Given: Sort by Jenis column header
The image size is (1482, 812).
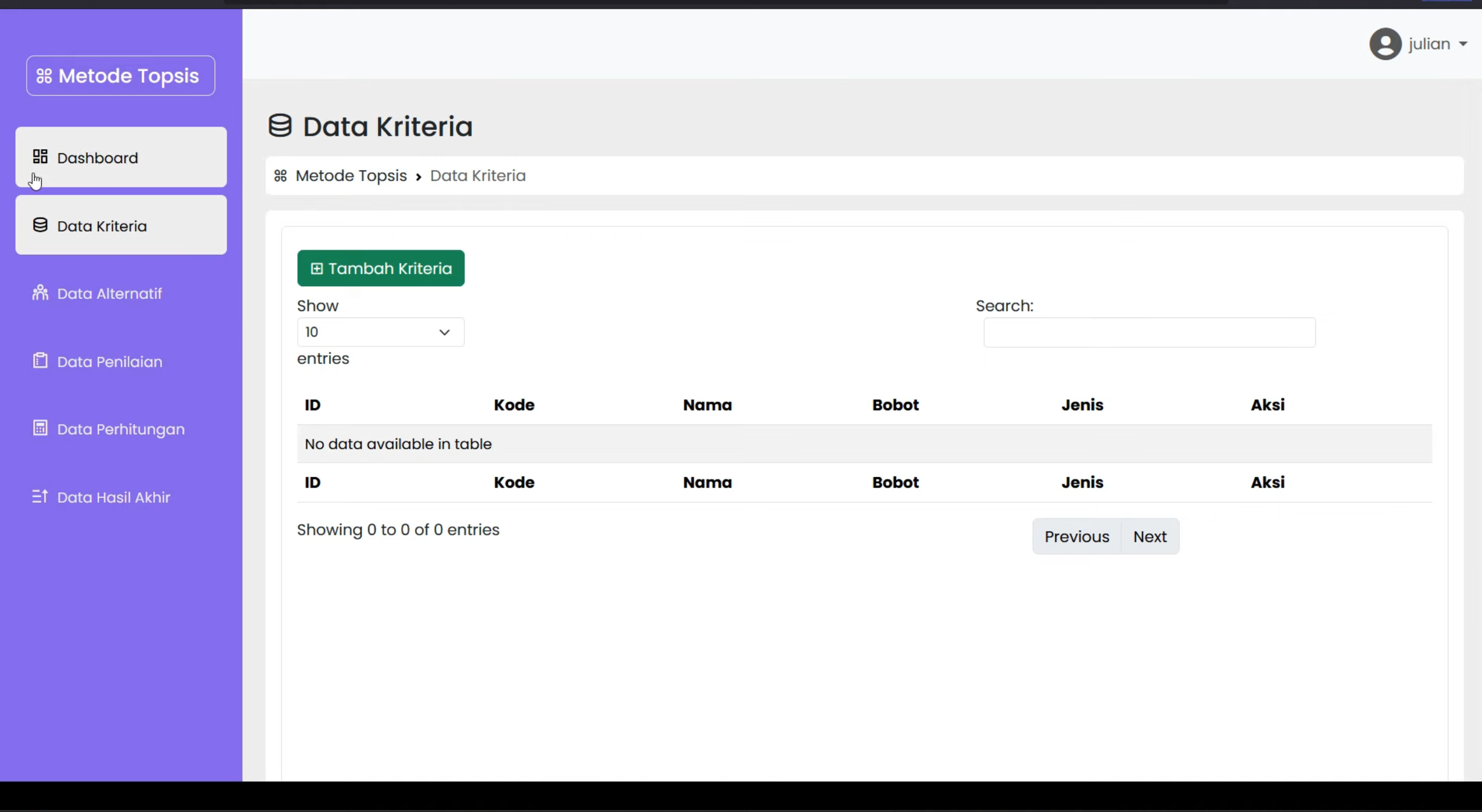Looking at the screenshot, I should pyautogui.click(x=1082, y=405).
